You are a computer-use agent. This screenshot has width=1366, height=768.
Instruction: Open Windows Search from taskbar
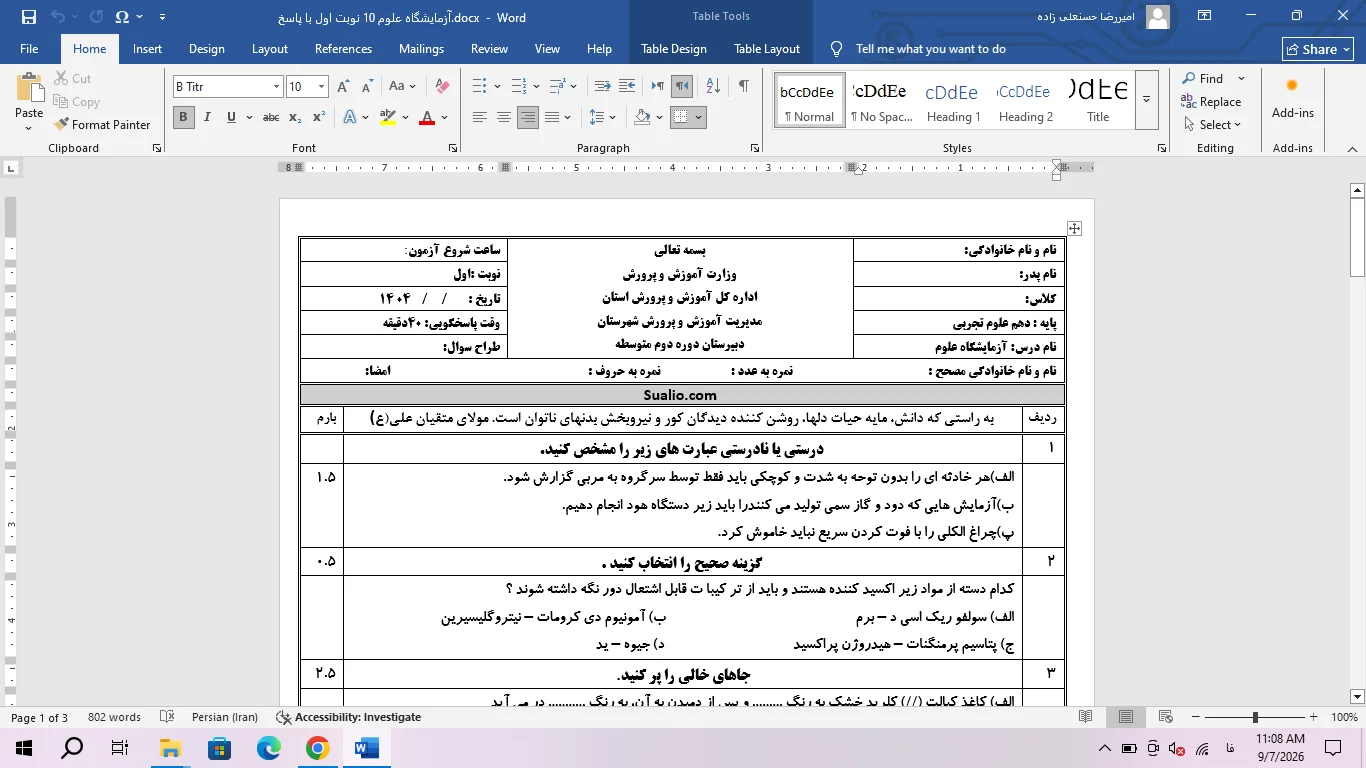point(72,747)
